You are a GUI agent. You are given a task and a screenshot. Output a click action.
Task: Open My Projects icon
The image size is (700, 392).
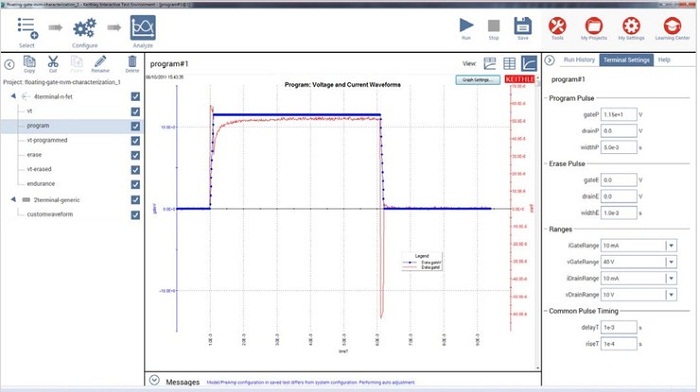pyautogui.click(x=594, y=26)
